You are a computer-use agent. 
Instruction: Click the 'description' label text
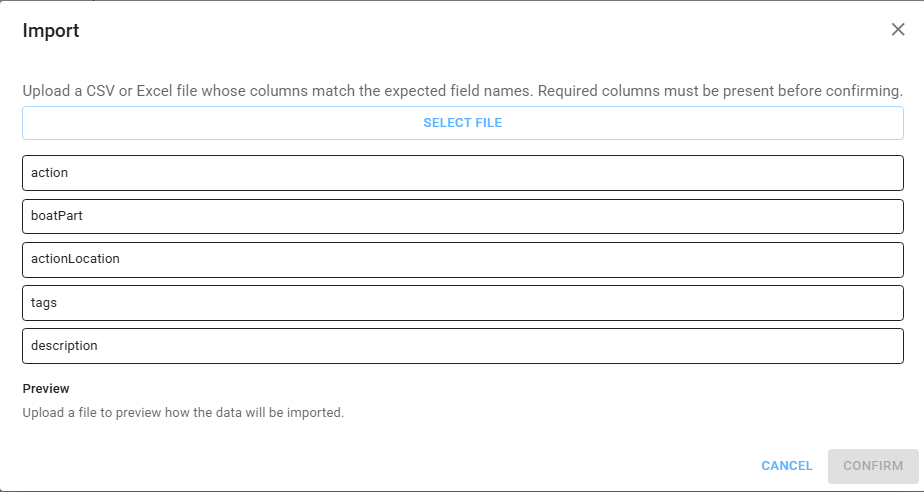pyautogui.click(x=64, y=346)
